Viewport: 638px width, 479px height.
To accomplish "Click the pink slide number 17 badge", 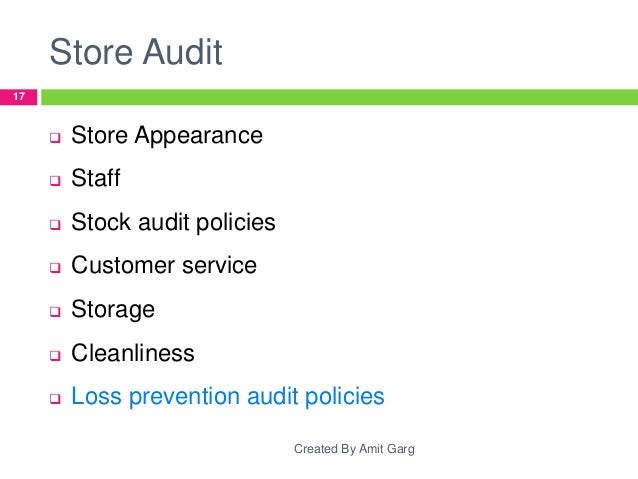I will pyautogui.click(x=18, y=97).
